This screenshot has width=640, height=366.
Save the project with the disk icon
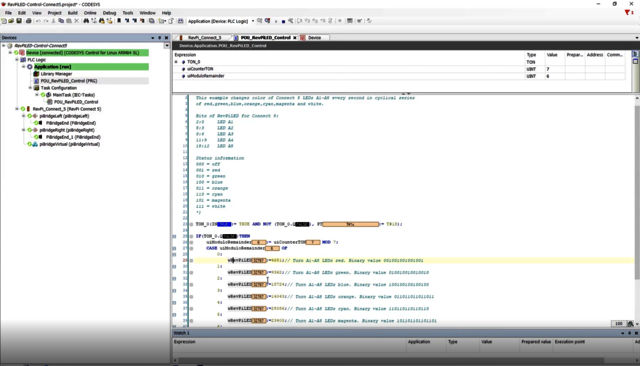point(19,21)
